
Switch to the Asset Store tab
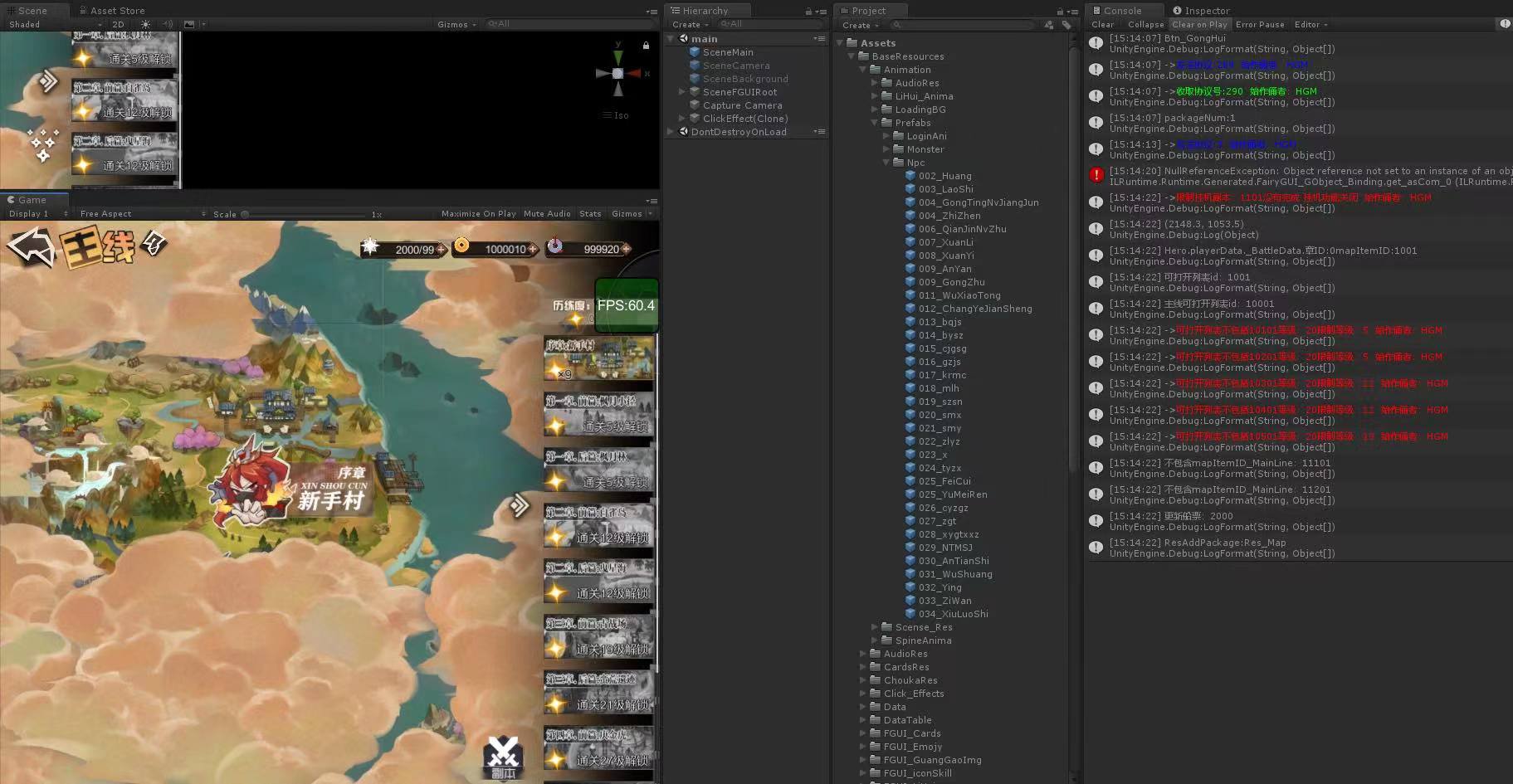pyautogui.click(x=112, y=11)
